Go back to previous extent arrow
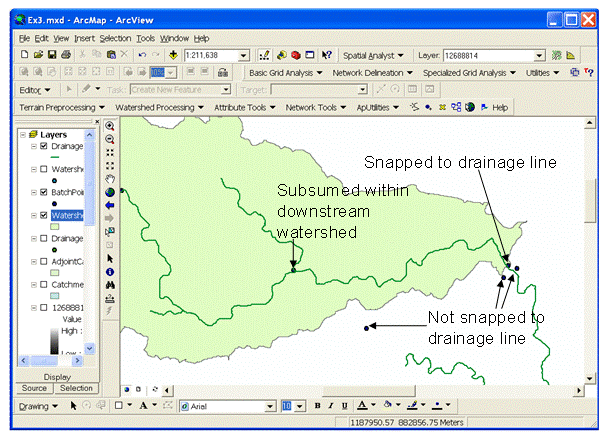This screenshot has height=438, width=610. point(110,205)
